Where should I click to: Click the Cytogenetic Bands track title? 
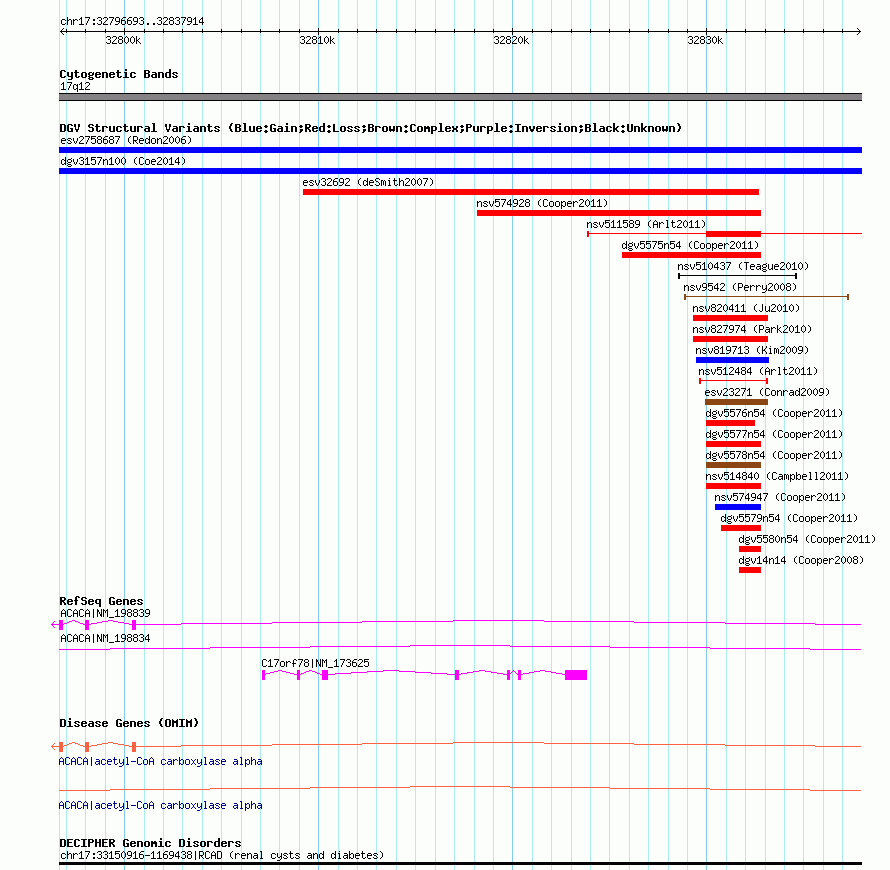[x=119, y=74]
